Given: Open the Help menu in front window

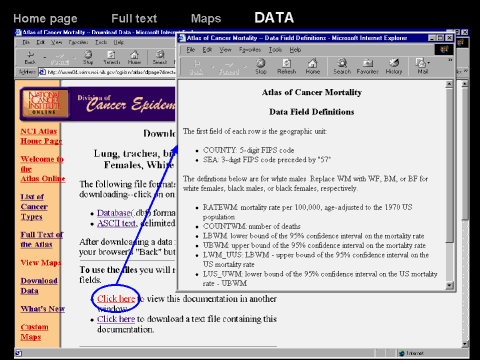Looking at the screenshot, I should coord(295,50).
